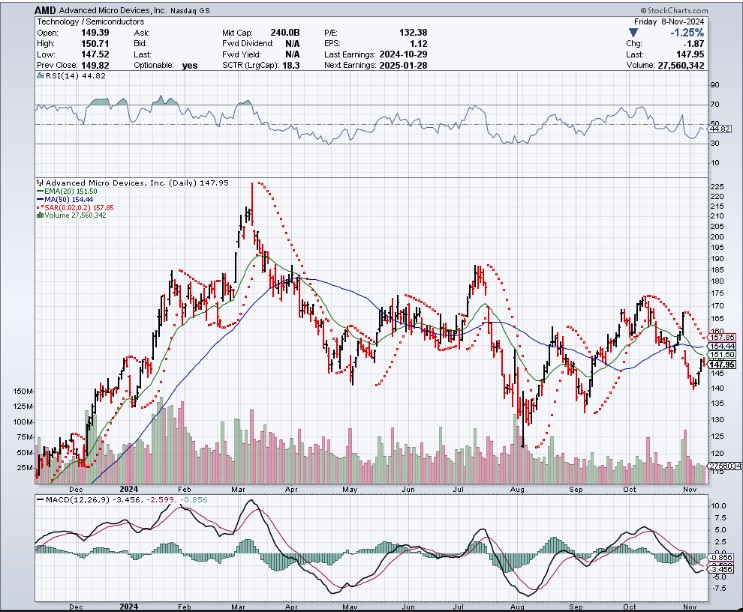Select the 154.44 MA(50) price tag

click(x=722, y=346)
